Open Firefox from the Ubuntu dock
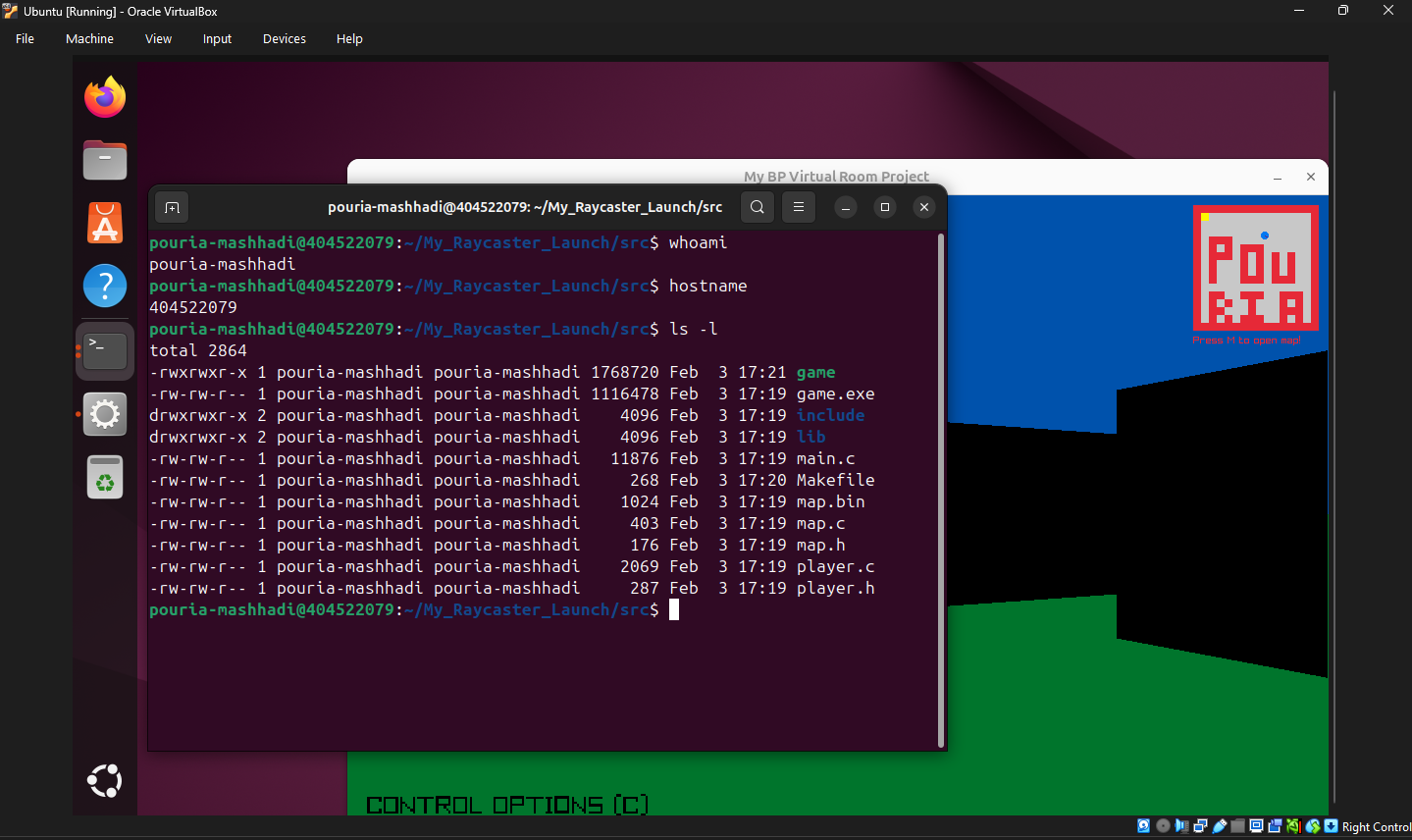 click(105, 97)
